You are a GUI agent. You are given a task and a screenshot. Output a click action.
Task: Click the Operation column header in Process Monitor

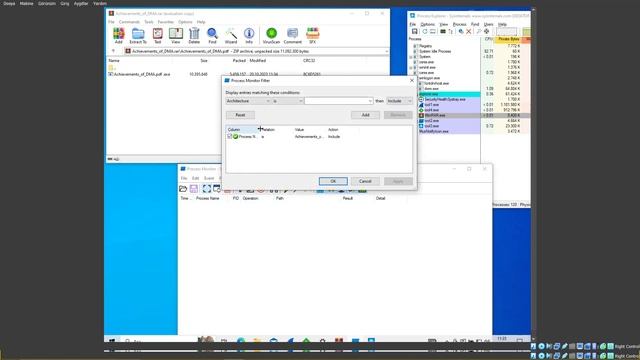(x=250, y=198)
